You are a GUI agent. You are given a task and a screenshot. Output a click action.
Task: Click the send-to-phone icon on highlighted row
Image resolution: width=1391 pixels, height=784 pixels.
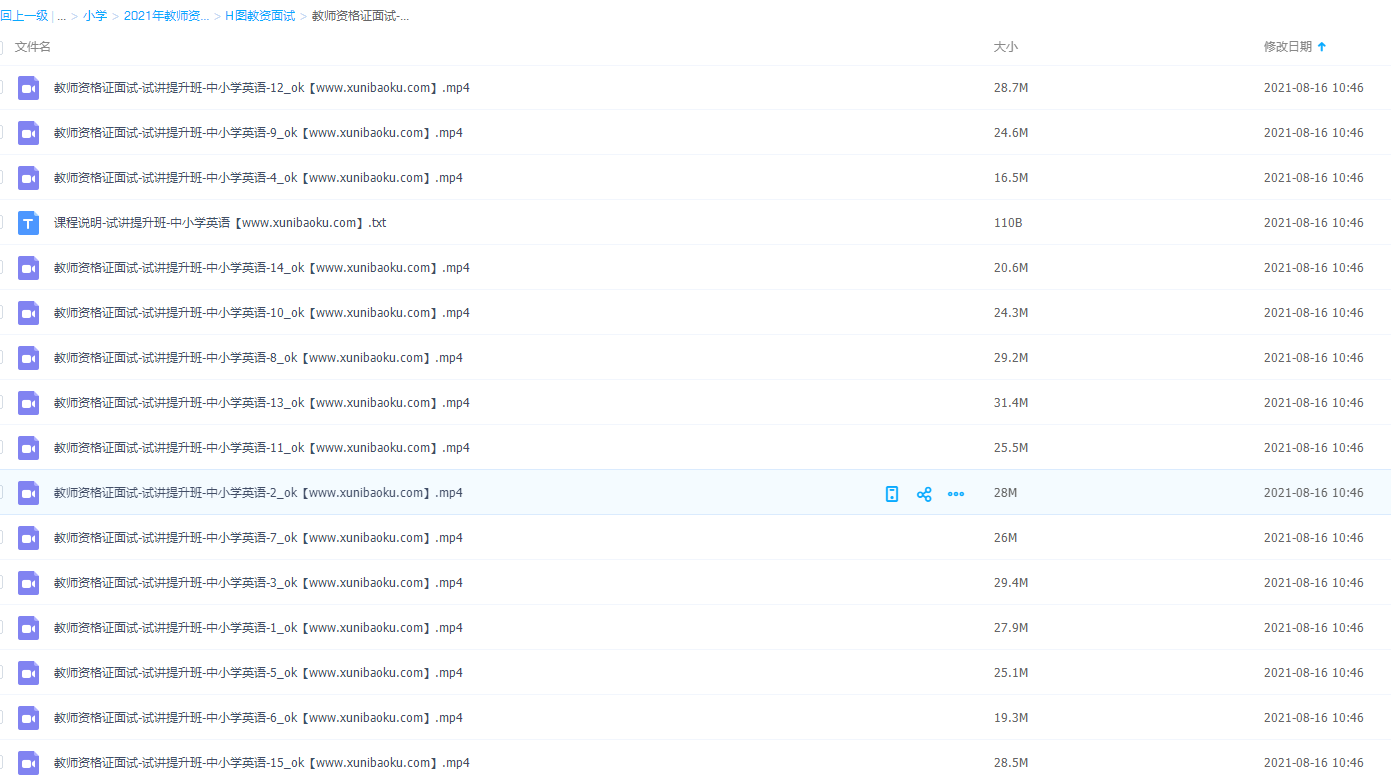892,494
